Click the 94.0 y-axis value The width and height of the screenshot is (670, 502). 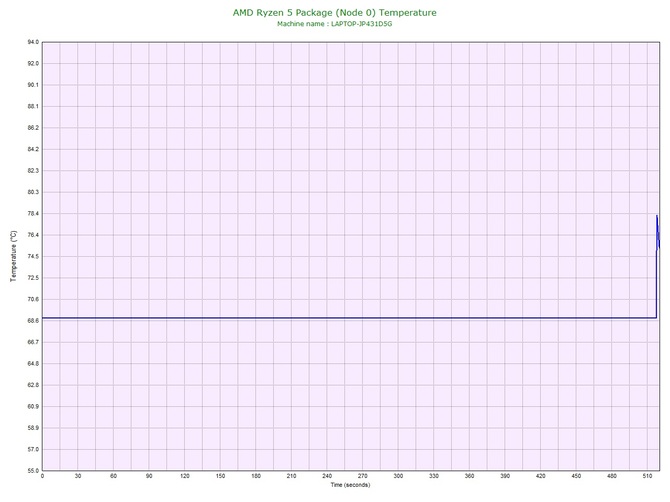(33, 42)
